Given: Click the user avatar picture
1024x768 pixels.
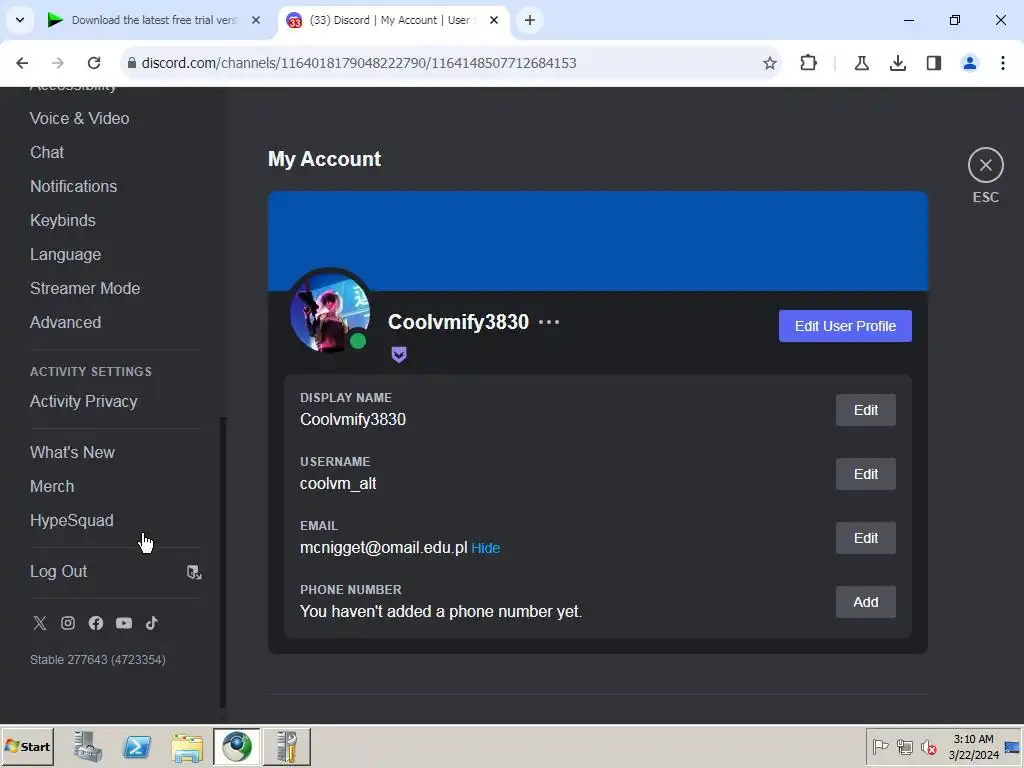Looking at the screenshot, I should 330,312.
